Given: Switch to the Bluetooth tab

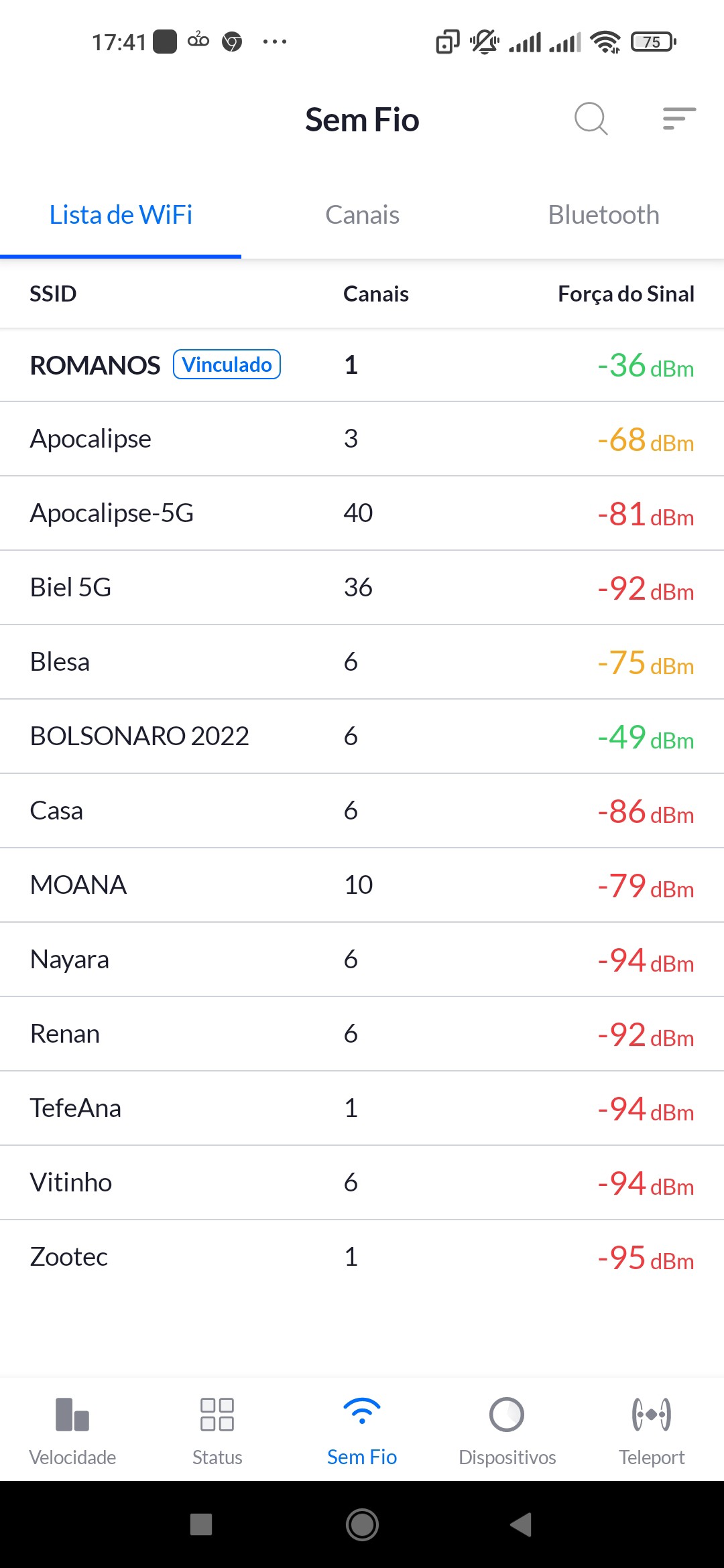Looking at the screenshot, I should pos(603,215).
